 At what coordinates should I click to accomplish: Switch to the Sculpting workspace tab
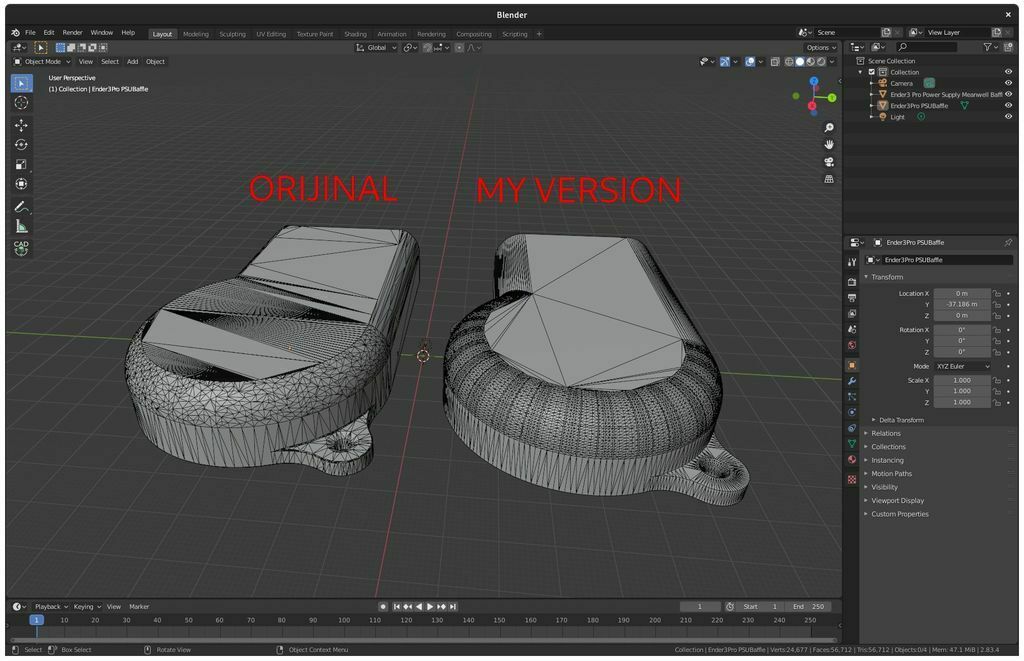coord(232,34)
